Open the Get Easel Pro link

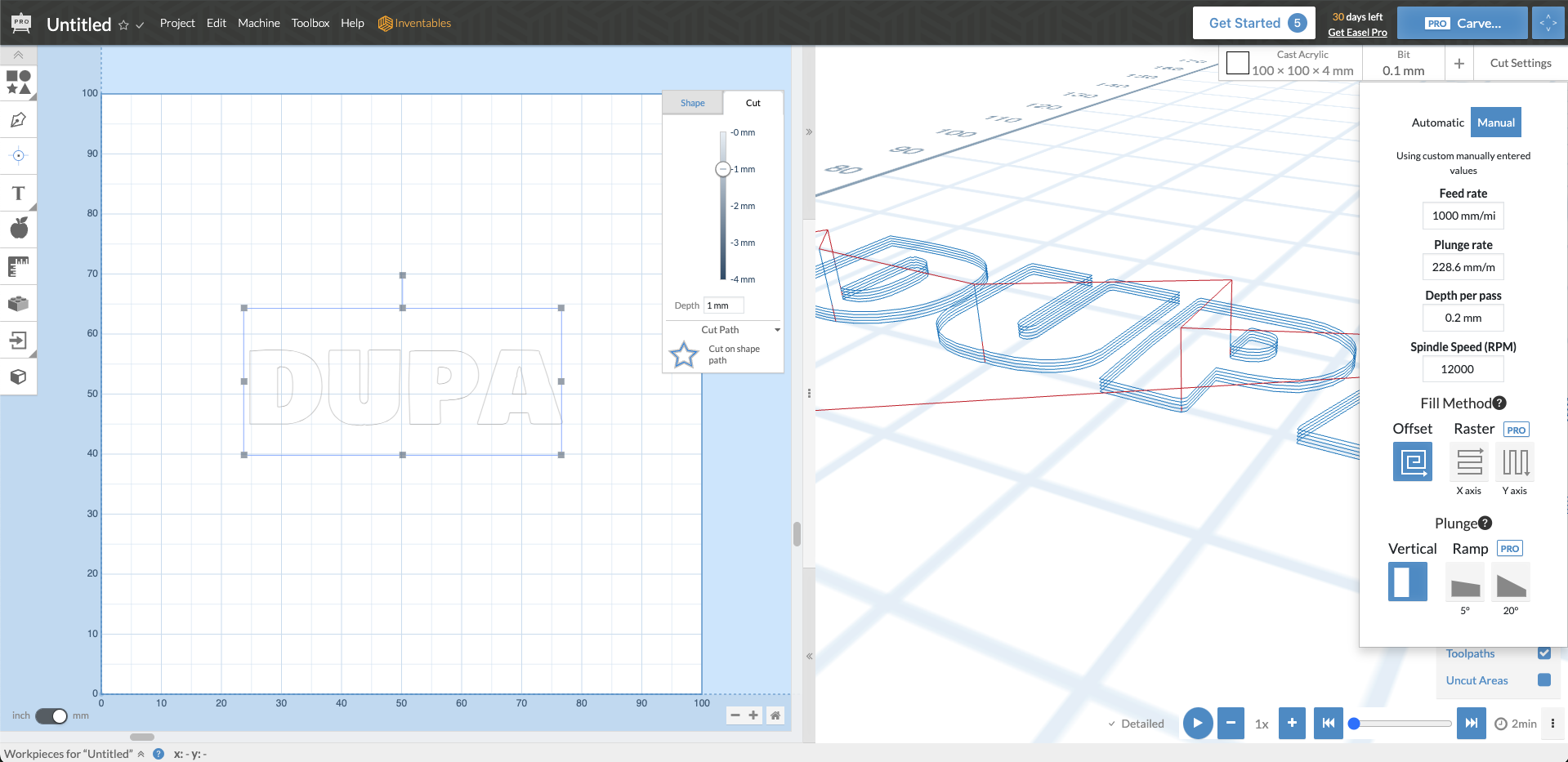pos(1357,33)
